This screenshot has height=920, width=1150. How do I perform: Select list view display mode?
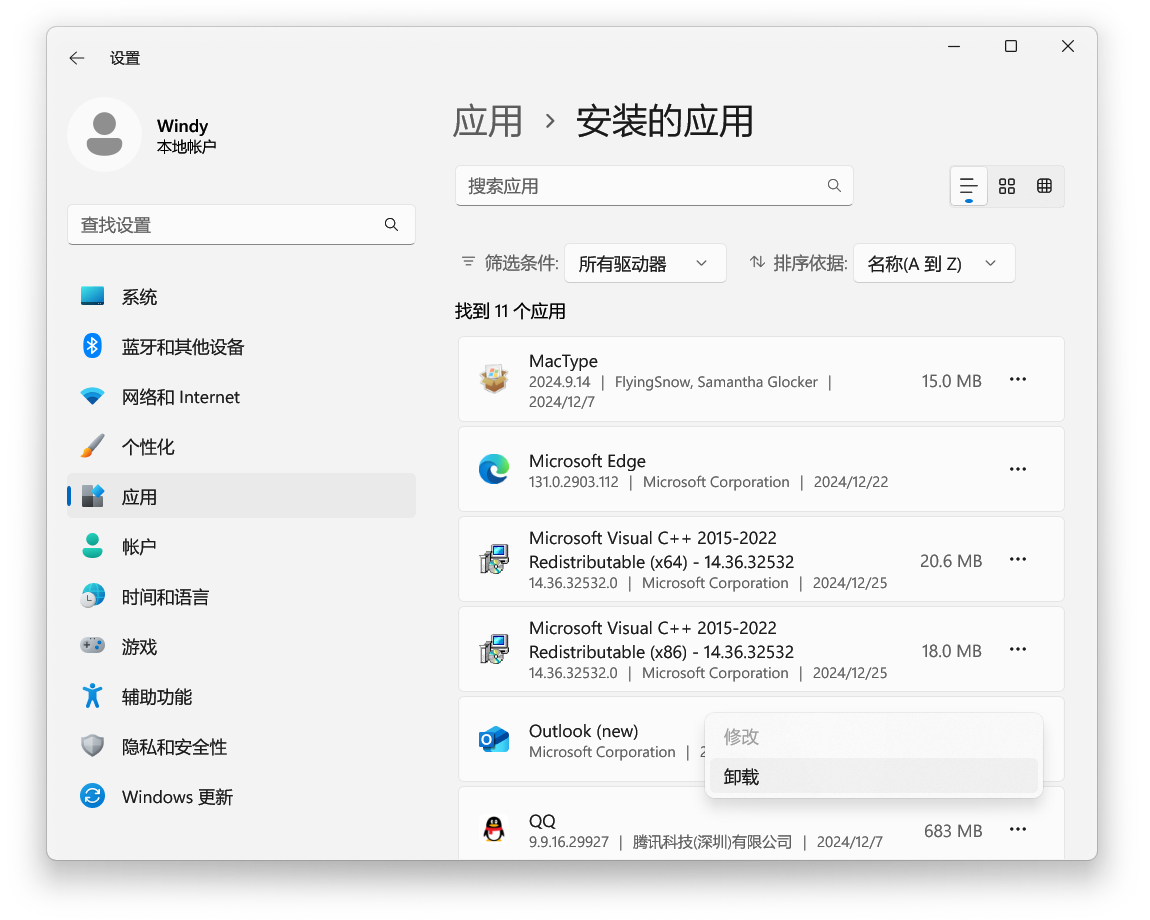pos(968,186)
